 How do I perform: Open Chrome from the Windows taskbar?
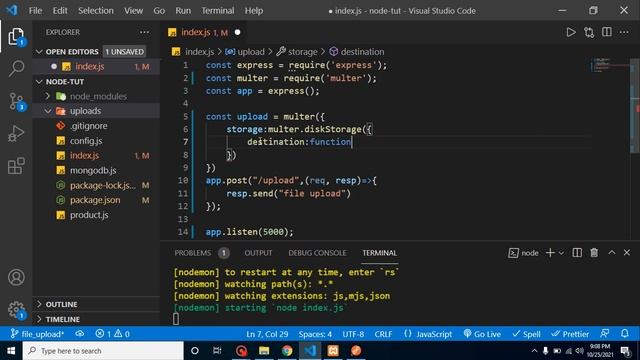287,351
